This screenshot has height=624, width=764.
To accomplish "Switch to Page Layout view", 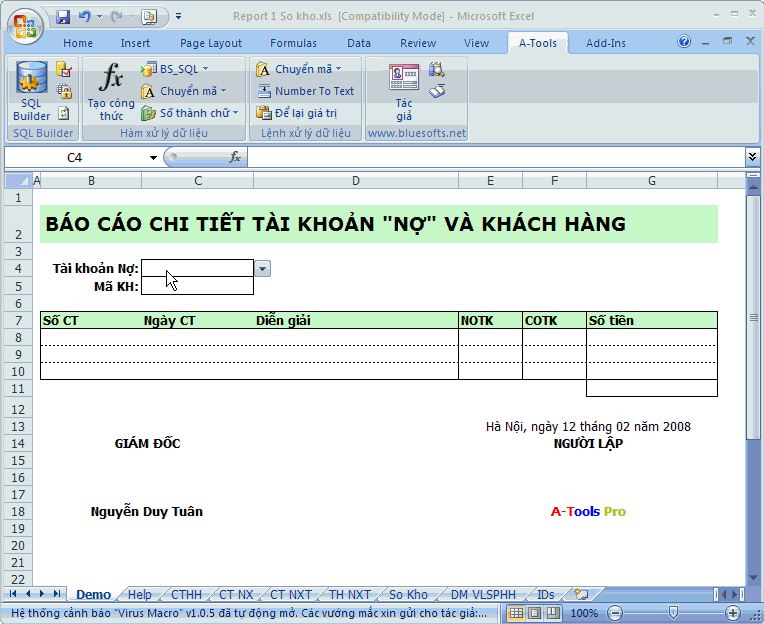I will tap(533, 613).
